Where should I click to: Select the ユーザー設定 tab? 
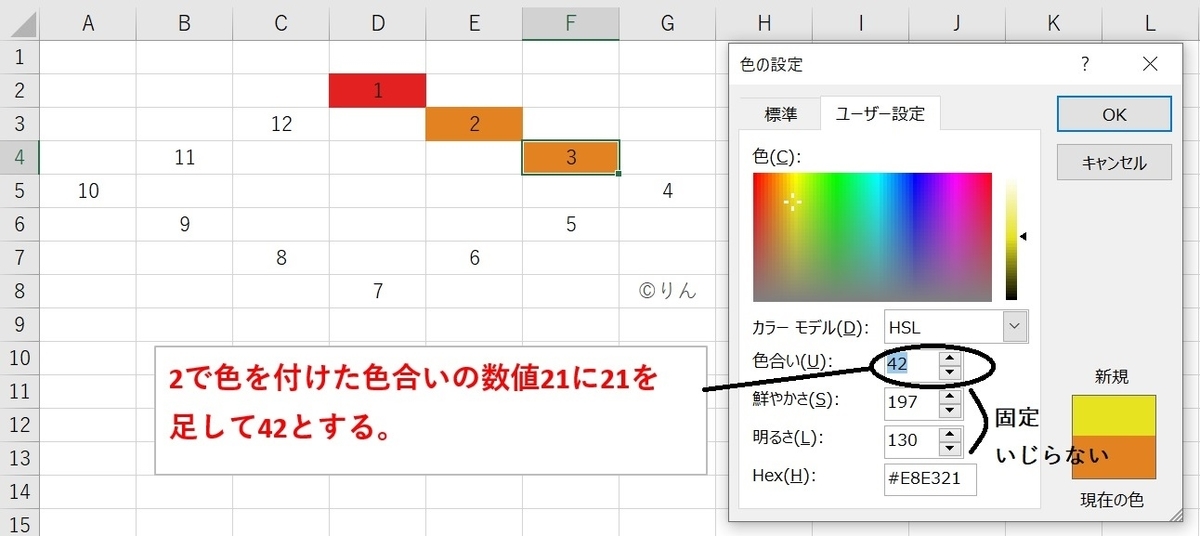[x=880, y=114]
